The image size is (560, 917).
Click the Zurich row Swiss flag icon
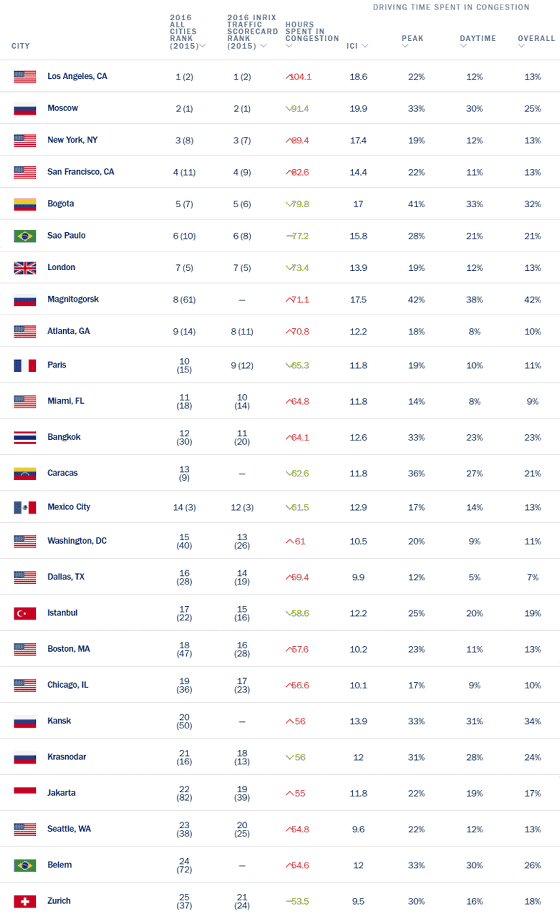[x=25, y=901]
